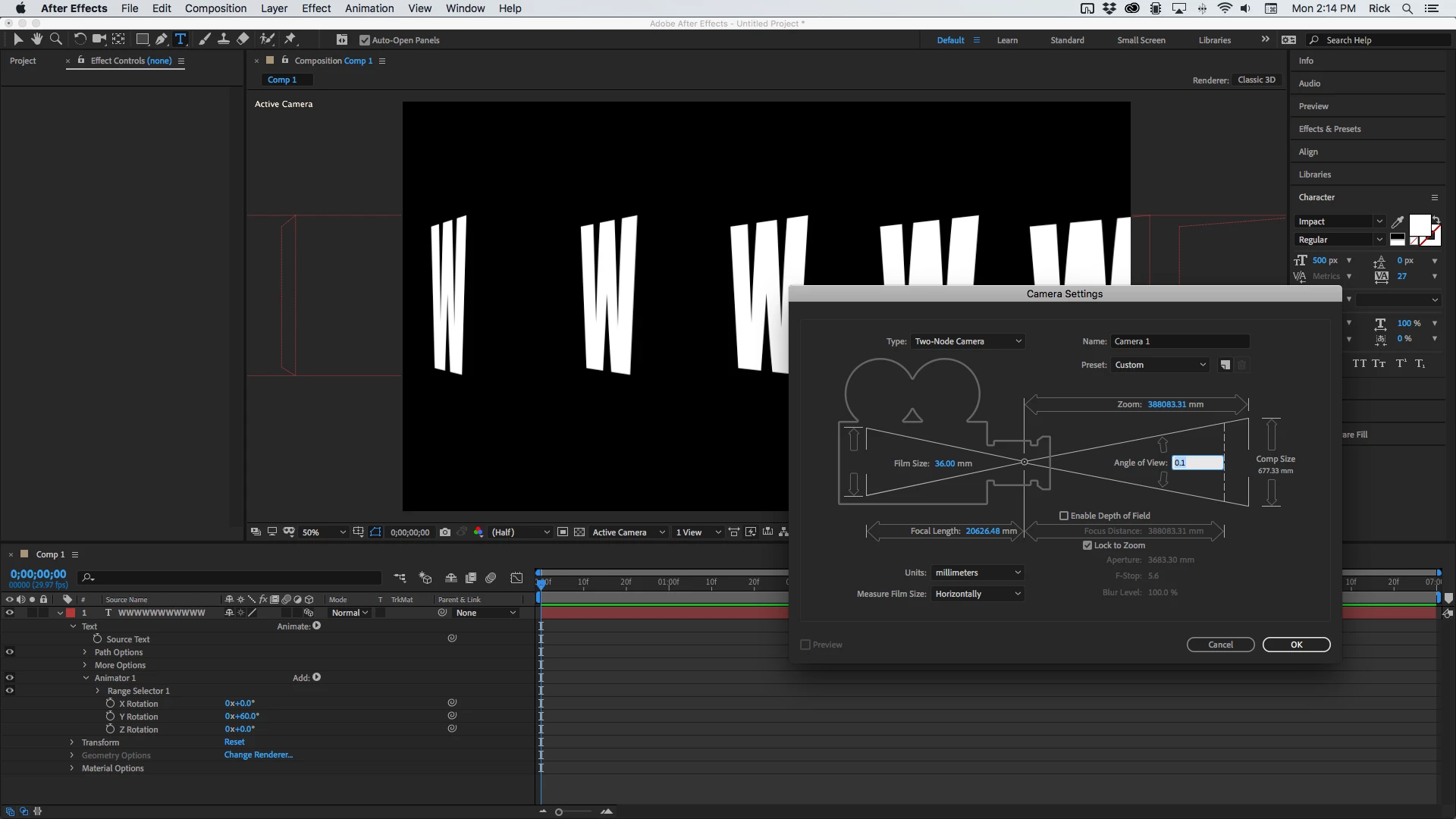Image resolution: width=1456 pixels, height=819 pixels.
Task: Select the Rectangle shape tool
Action: point(142,39)
